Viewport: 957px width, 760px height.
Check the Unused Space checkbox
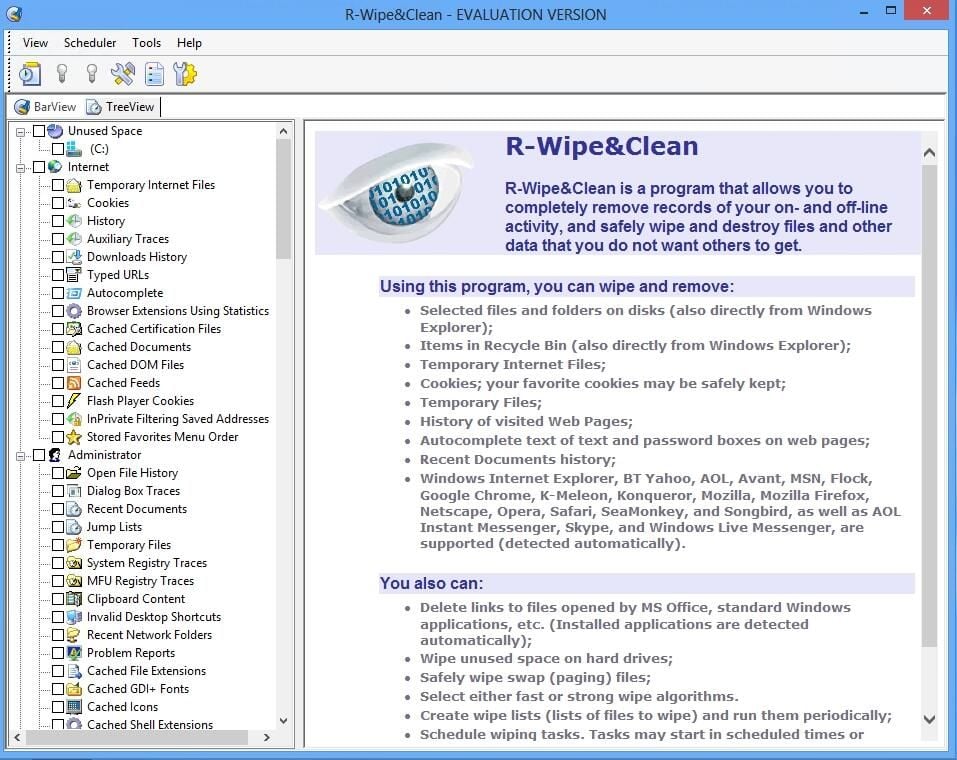(x=39, y=131)
